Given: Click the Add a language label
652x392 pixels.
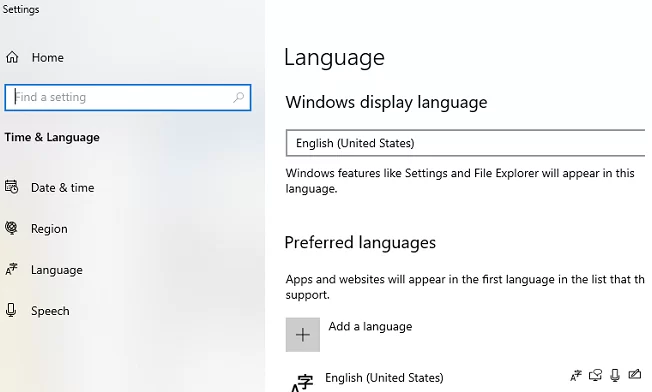Looking at the screenshot, I should pyautogui.click(x=370, y=326).
